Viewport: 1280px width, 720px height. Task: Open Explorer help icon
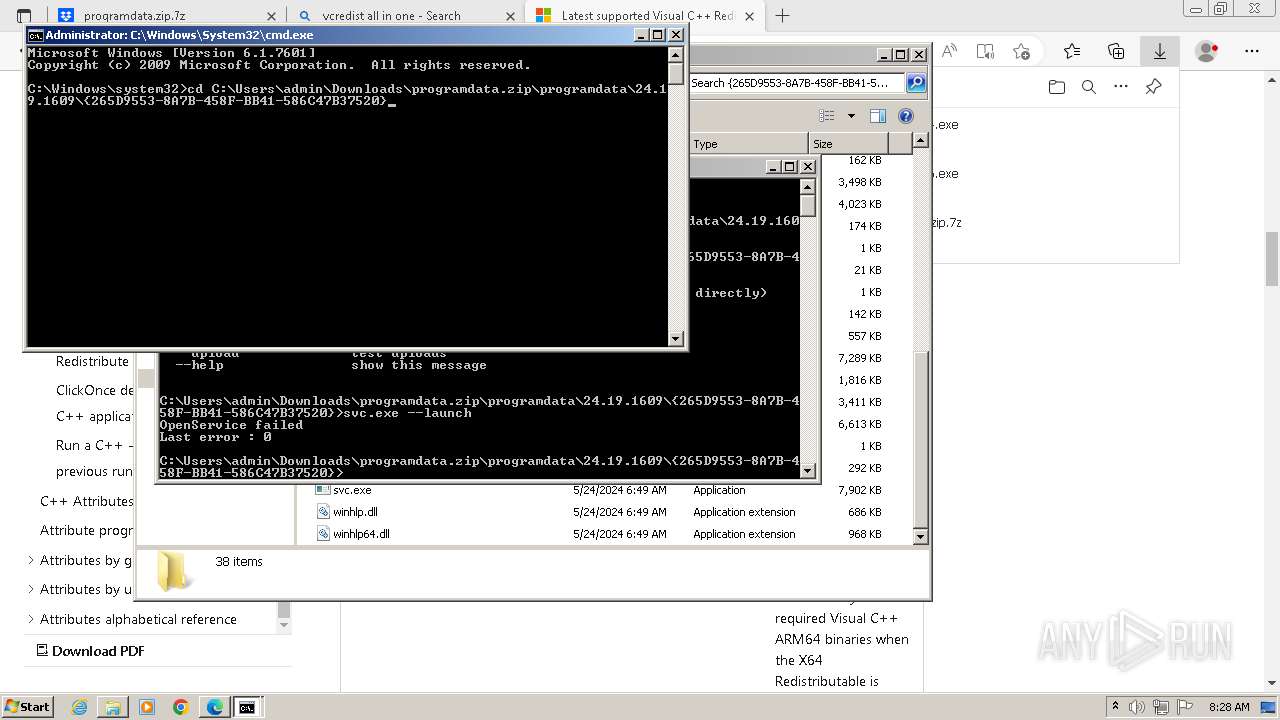pyautogui.click(x=906, y=116)
